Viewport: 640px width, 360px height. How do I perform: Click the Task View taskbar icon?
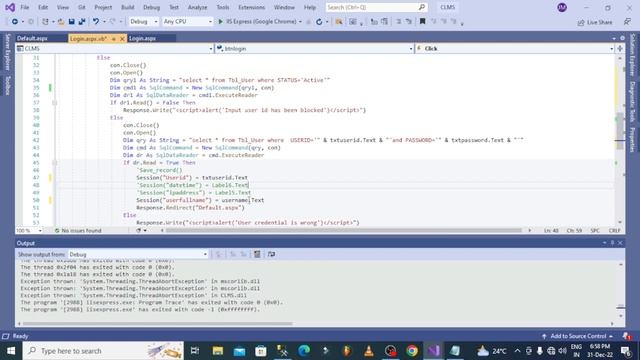click(195, 351)
